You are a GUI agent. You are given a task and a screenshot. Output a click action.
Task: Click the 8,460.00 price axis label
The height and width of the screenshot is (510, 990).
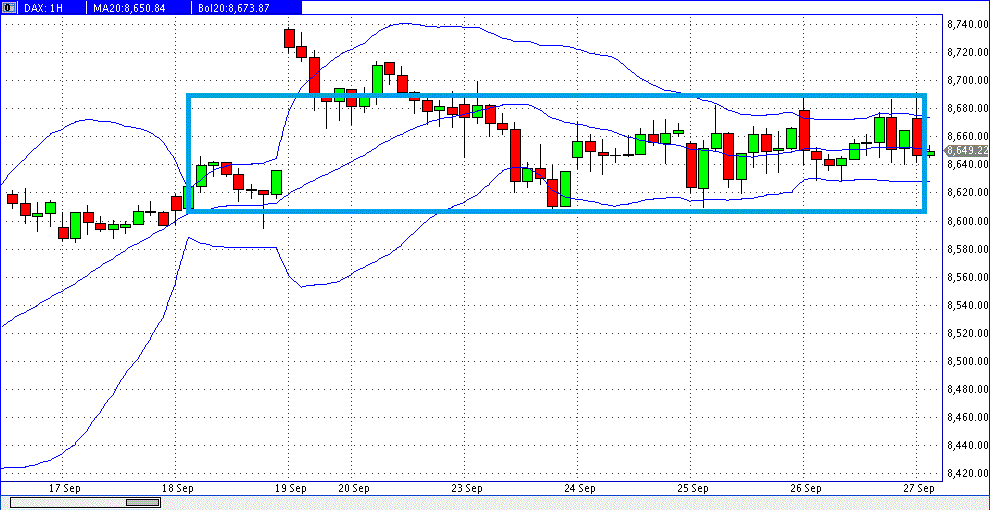(x=968, y=417)
